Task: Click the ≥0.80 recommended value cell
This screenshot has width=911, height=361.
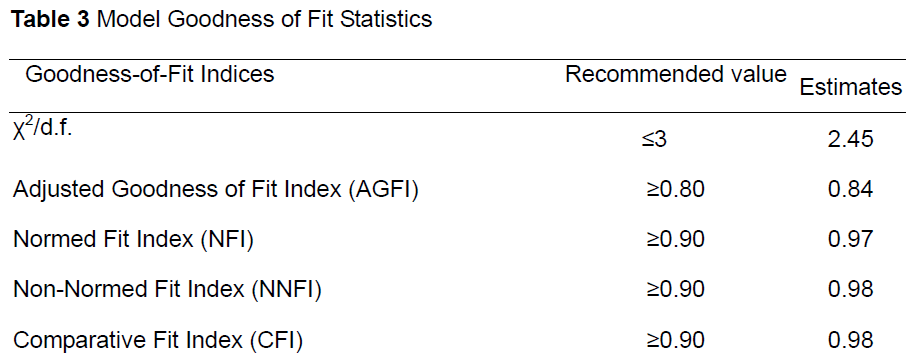Action: [676, 190]
